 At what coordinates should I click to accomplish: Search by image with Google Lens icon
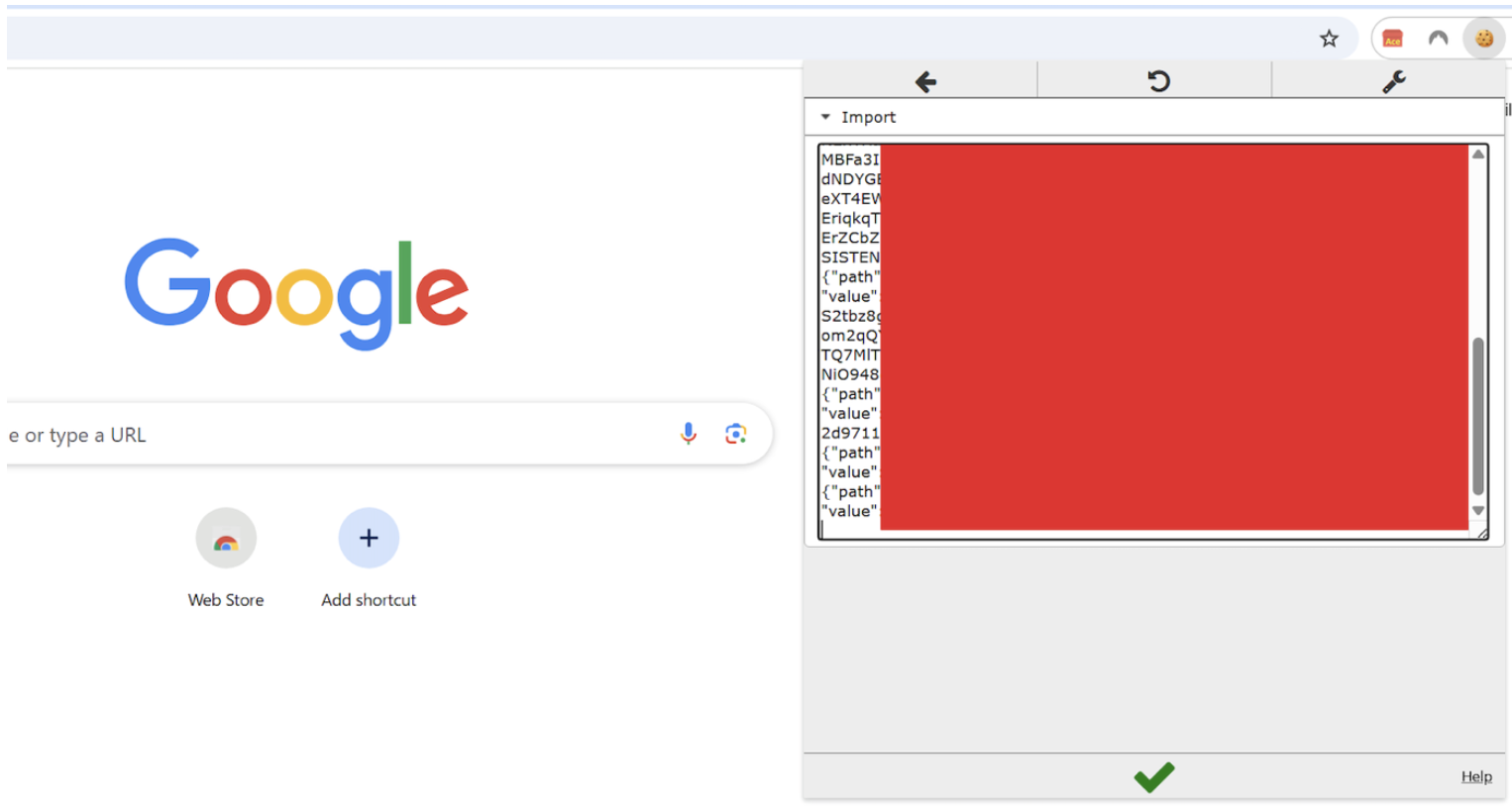pos(735,434)
